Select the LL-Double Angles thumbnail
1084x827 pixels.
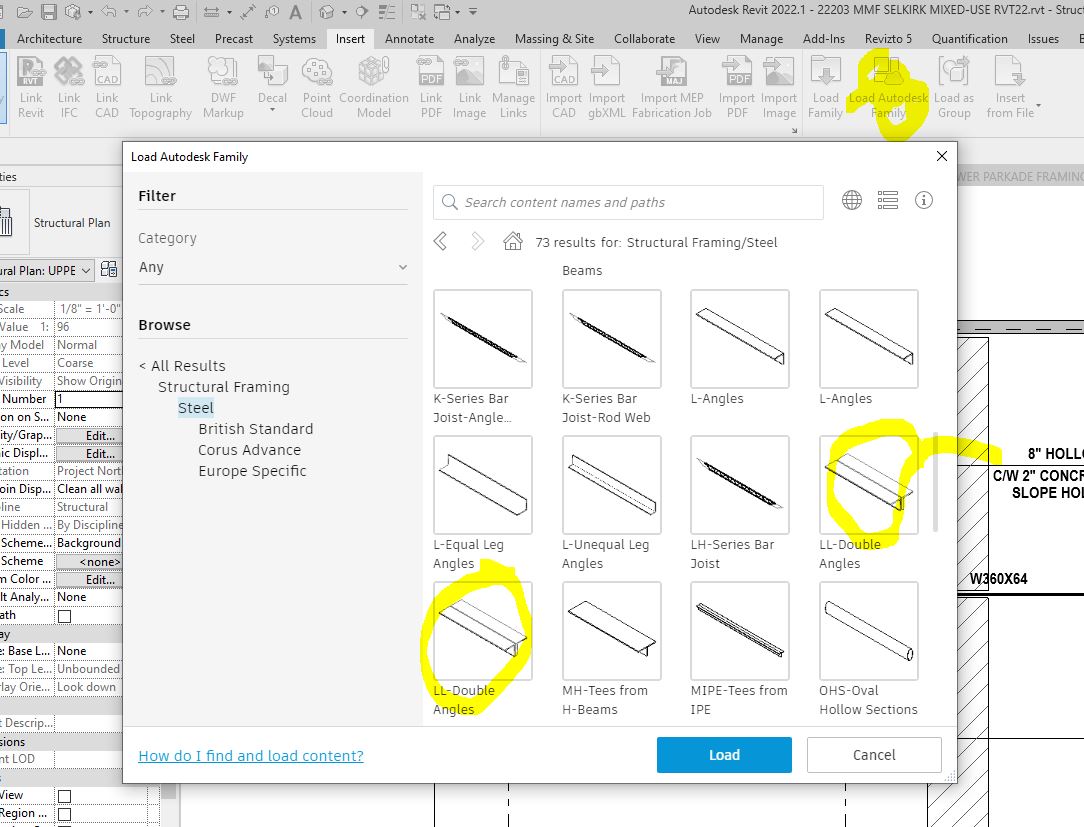pos(869,485)
